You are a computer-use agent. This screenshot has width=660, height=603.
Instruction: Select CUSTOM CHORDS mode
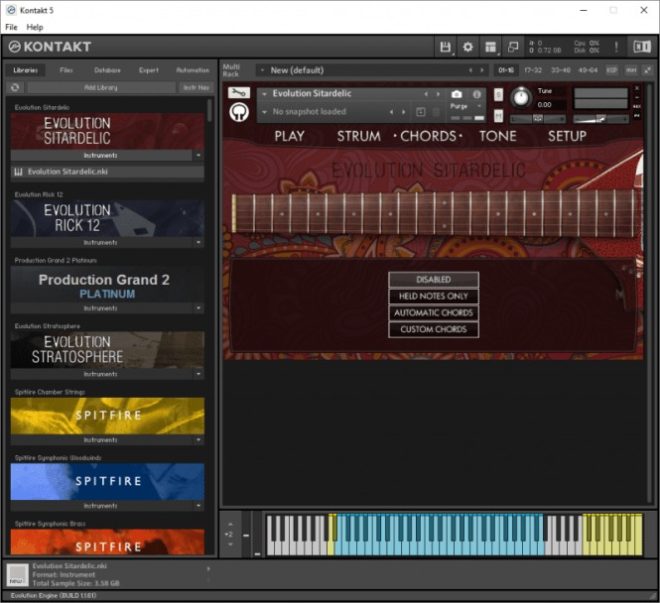click(434, 329)
